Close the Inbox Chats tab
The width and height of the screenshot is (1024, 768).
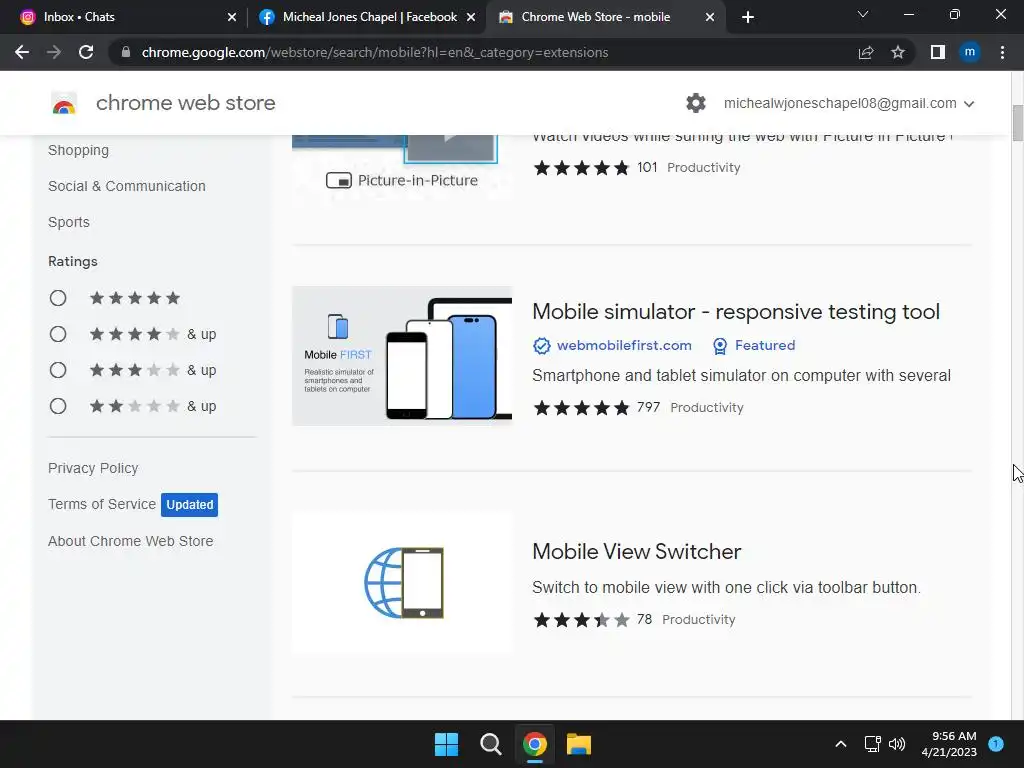[x=232, y=18]
